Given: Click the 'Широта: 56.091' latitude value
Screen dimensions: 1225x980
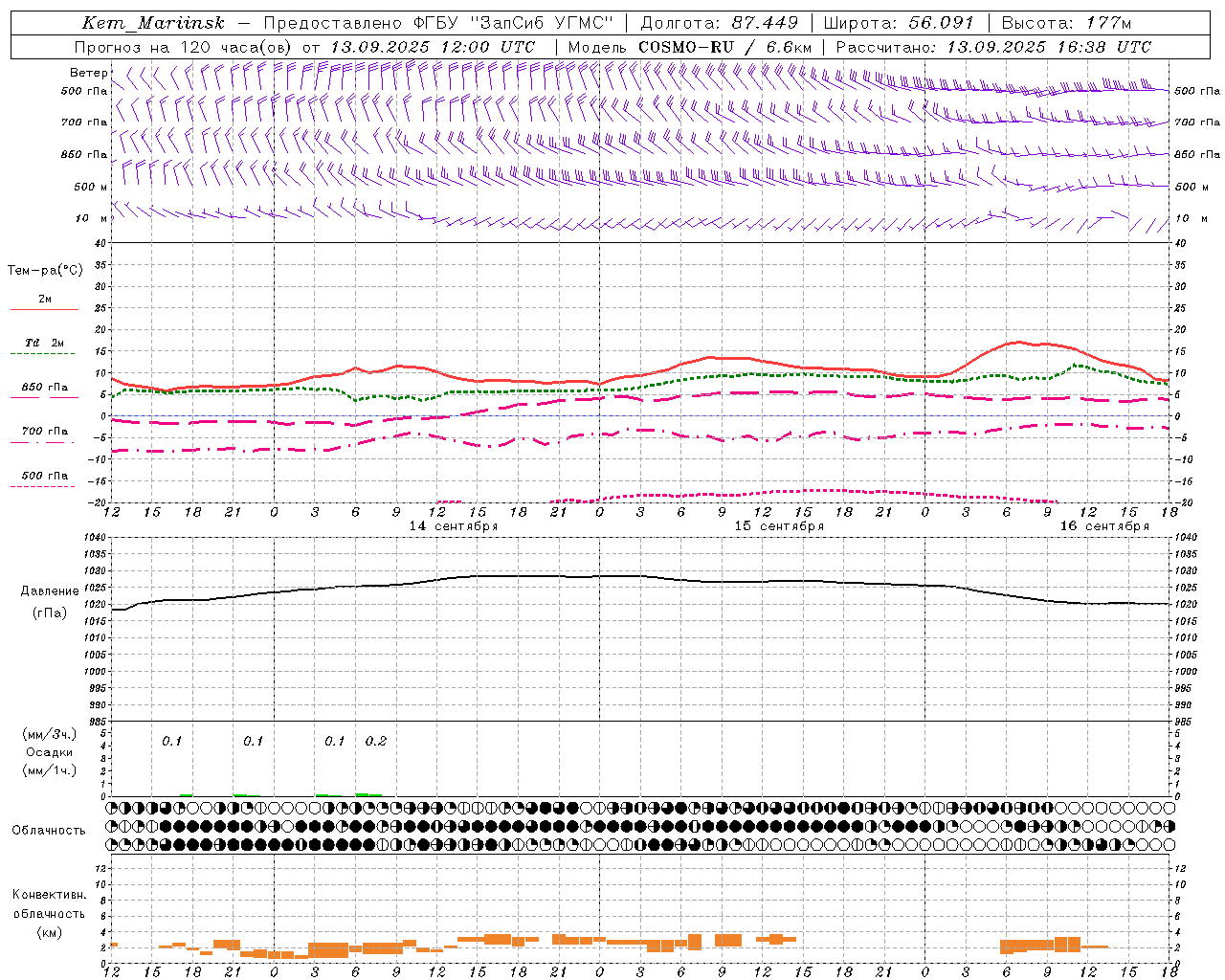Looking at the screenshot, I should click(898, 23).
